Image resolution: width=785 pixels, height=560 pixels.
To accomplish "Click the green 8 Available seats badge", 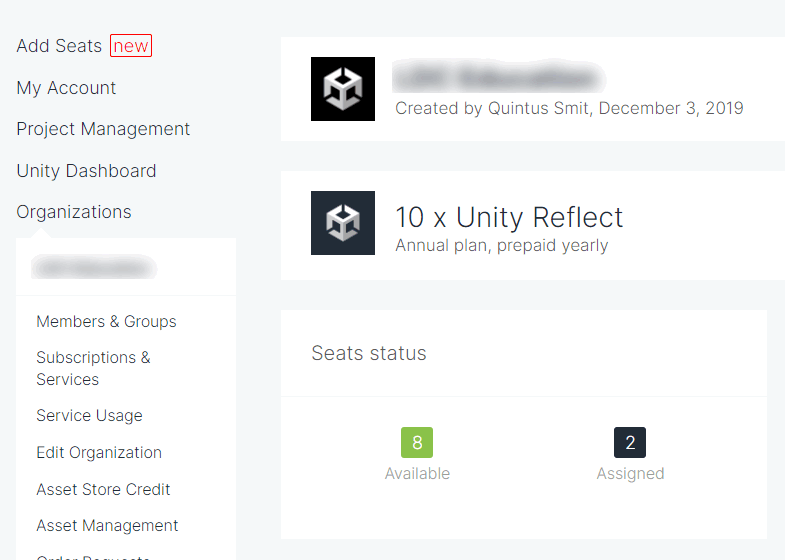I will pos(417,442).
